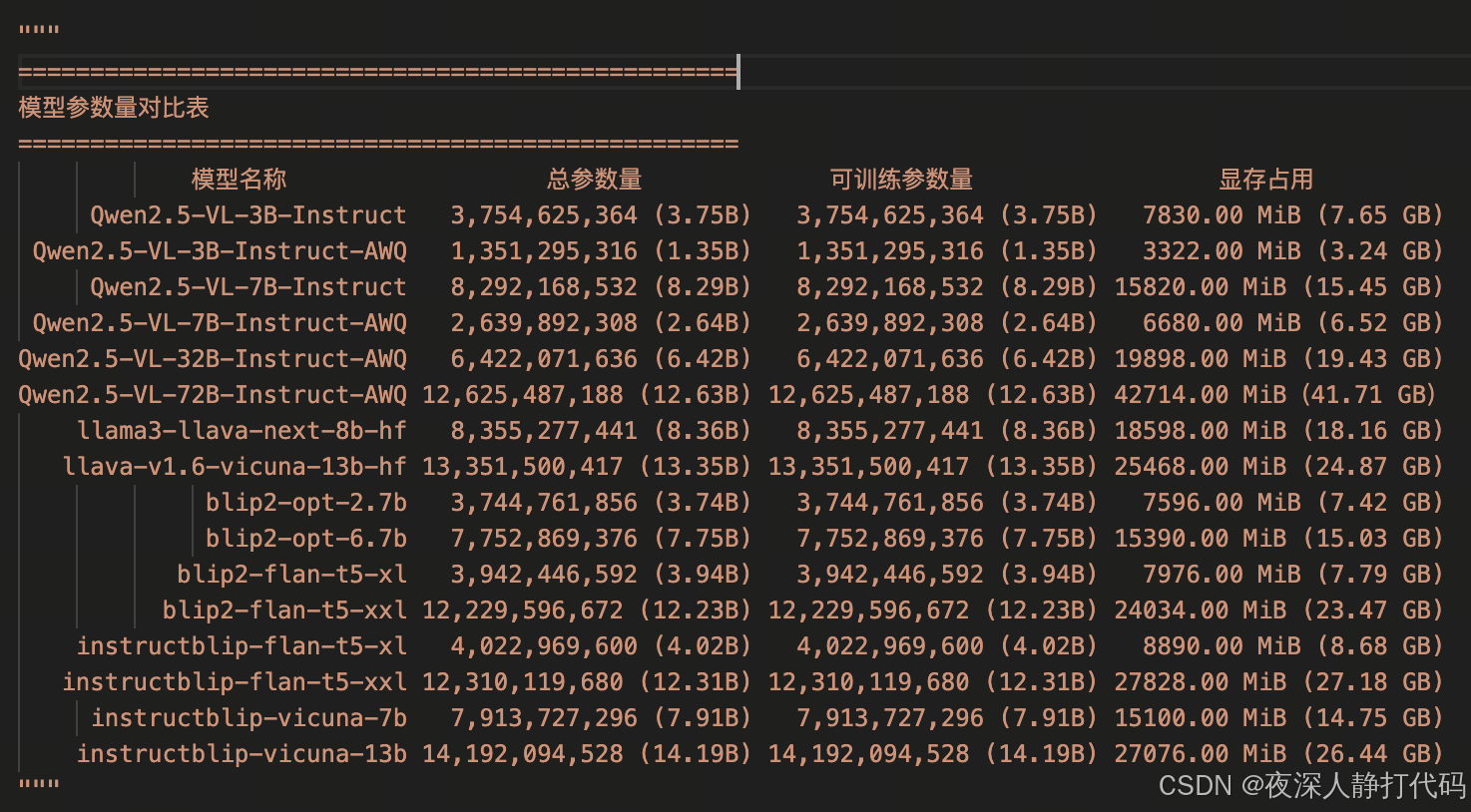
Task: Click trainable params 3,942,446,592 (3.94B) in 可训练参数量 column
Action: click(947, 575)
